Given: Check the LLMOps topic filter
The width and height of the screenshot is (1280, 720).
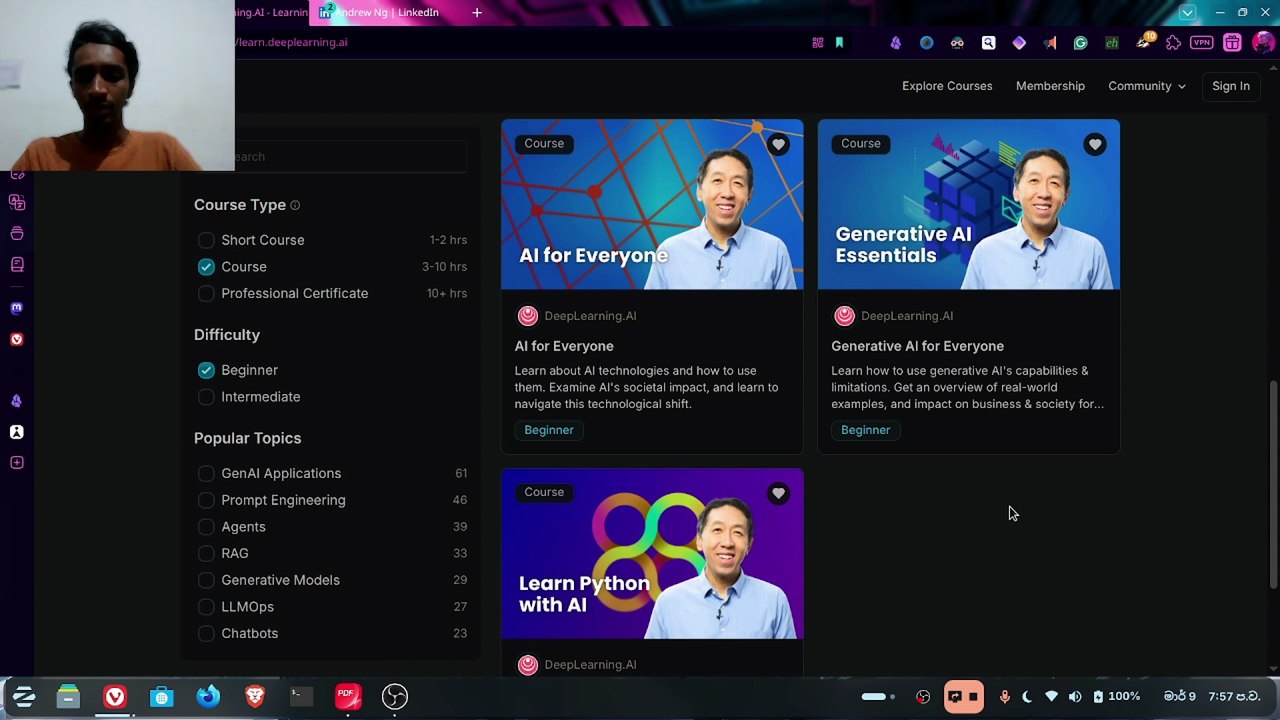Looking at the screenshot, I should [206, 607].
